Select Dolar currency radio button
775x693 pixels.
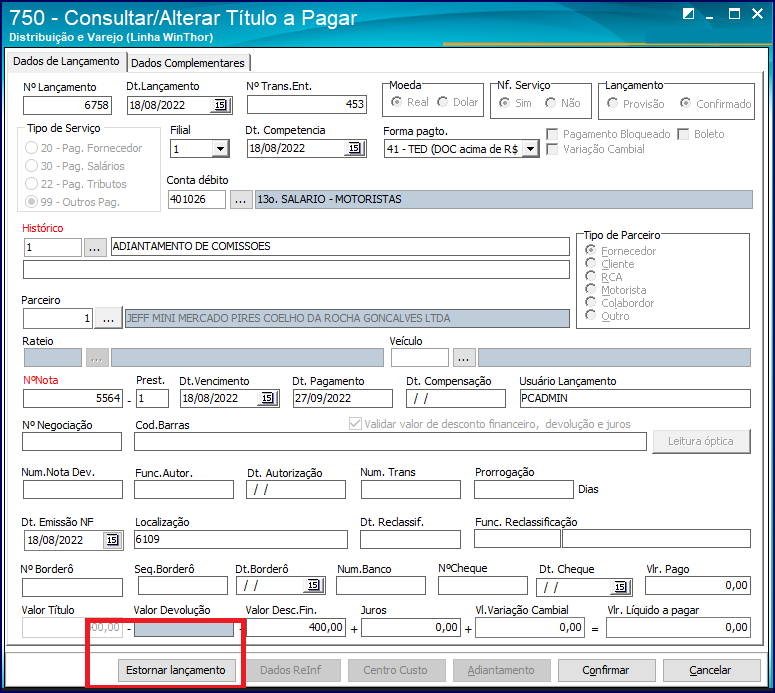coord(443,102)
